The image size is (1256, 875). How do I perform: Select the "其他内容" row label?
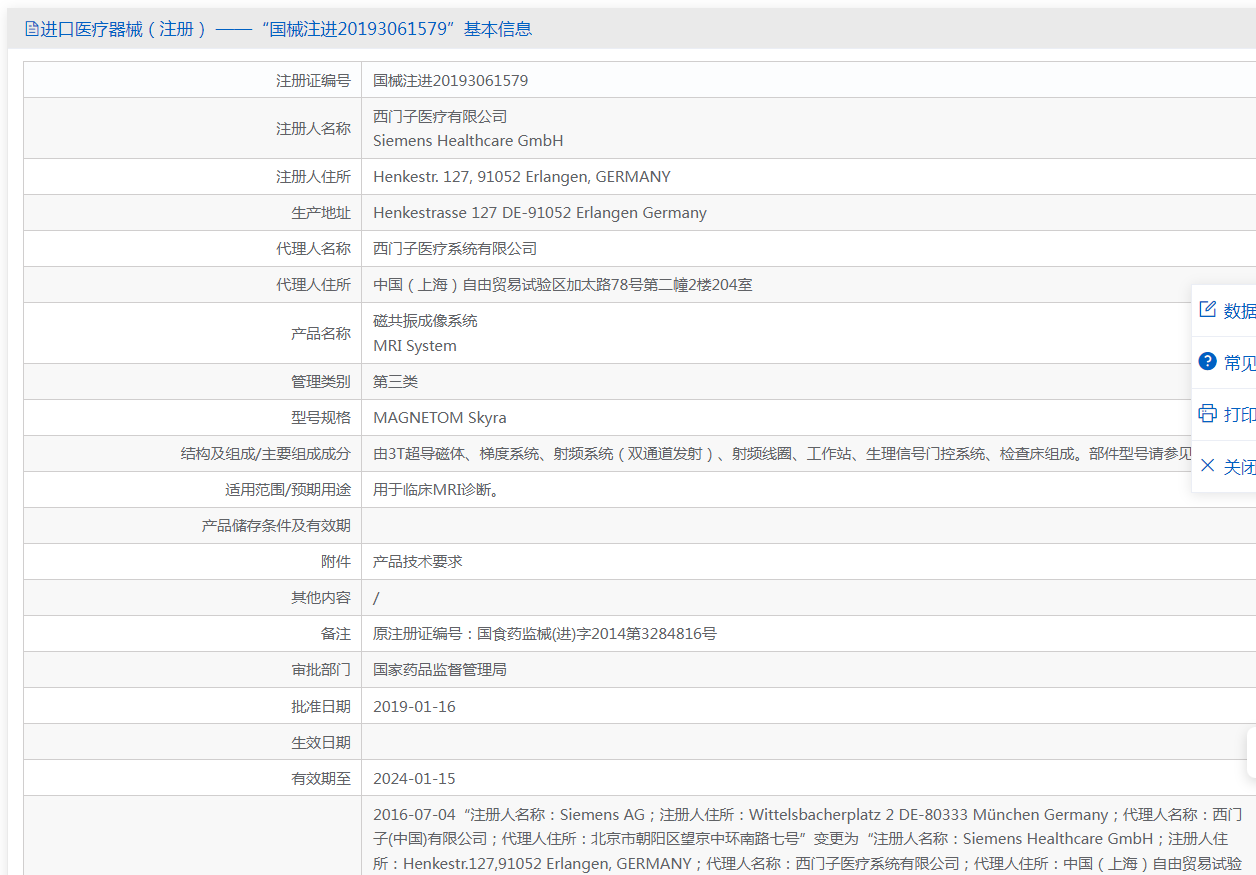pos(321,597)
